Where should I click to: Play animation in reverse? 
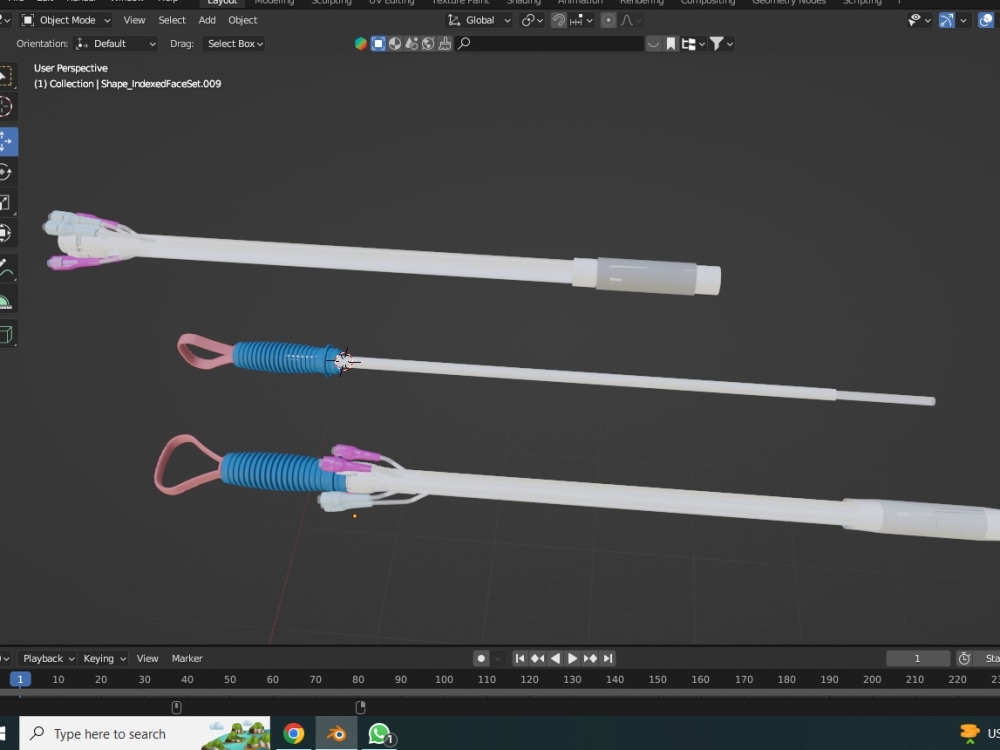coord(555,658)
